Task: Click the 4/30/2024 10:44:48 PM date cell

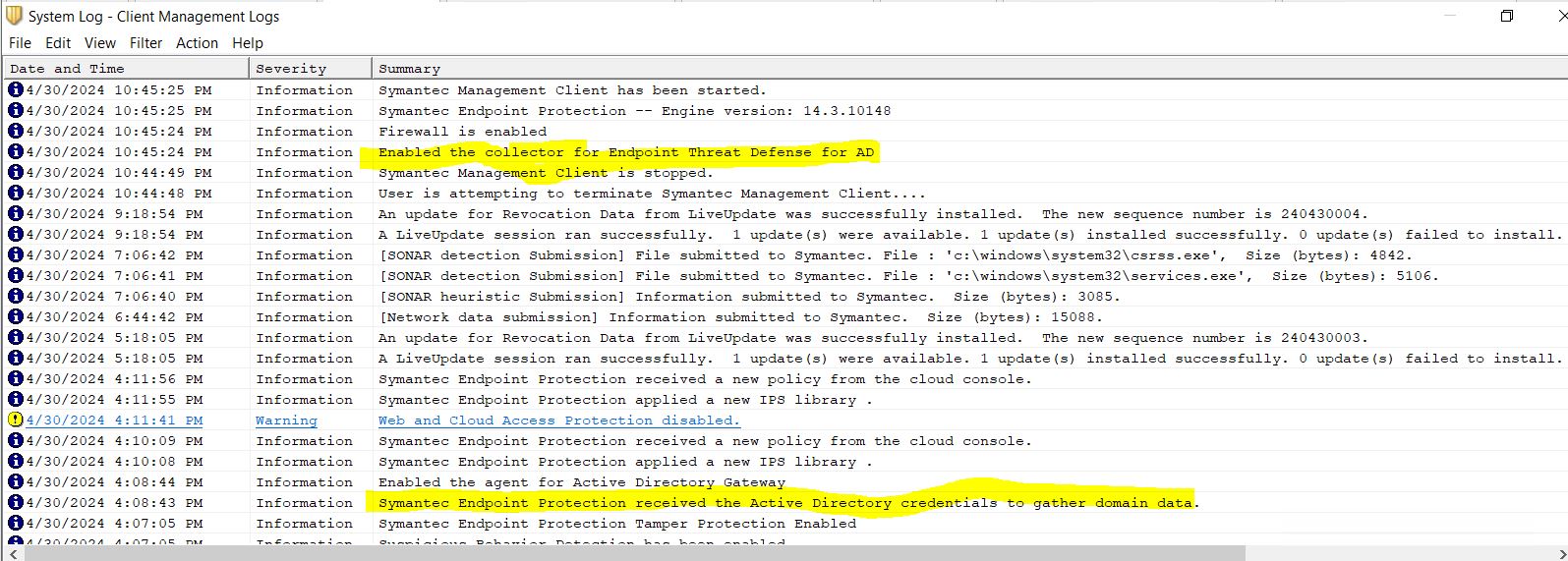Action: click(119, 194)
